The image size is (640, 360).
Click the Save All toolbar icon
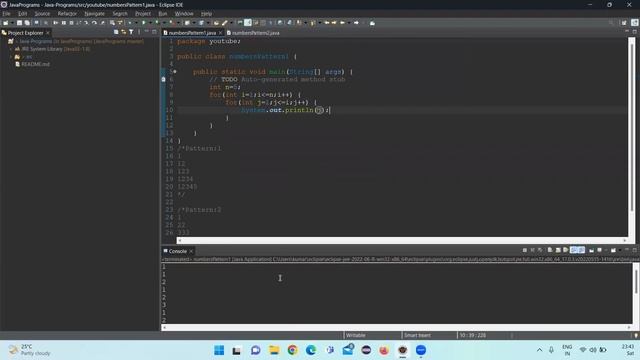[27, 23]
